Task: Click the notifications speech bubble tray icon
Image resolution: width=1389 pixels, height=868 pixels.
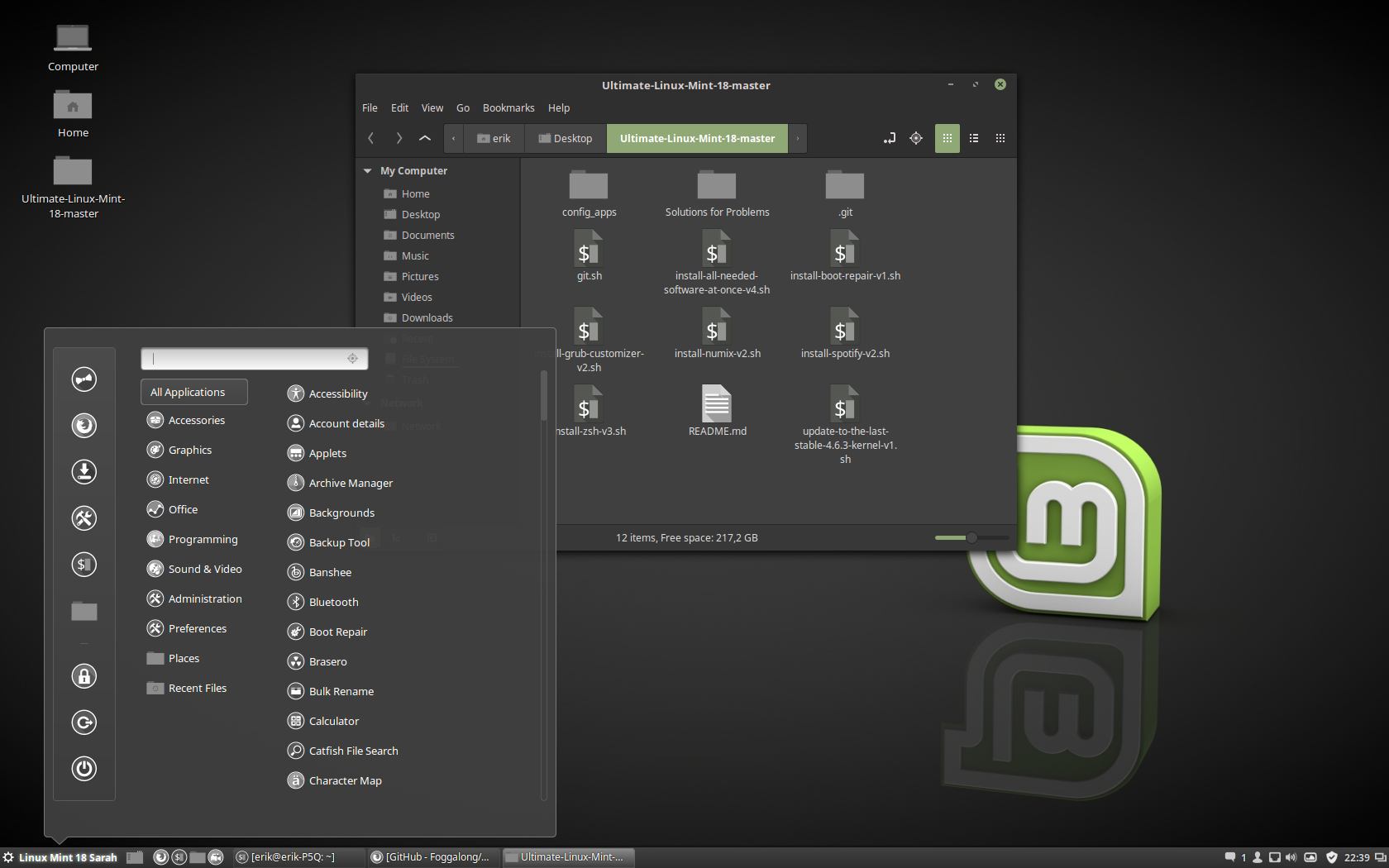Action: point(1230,857)
